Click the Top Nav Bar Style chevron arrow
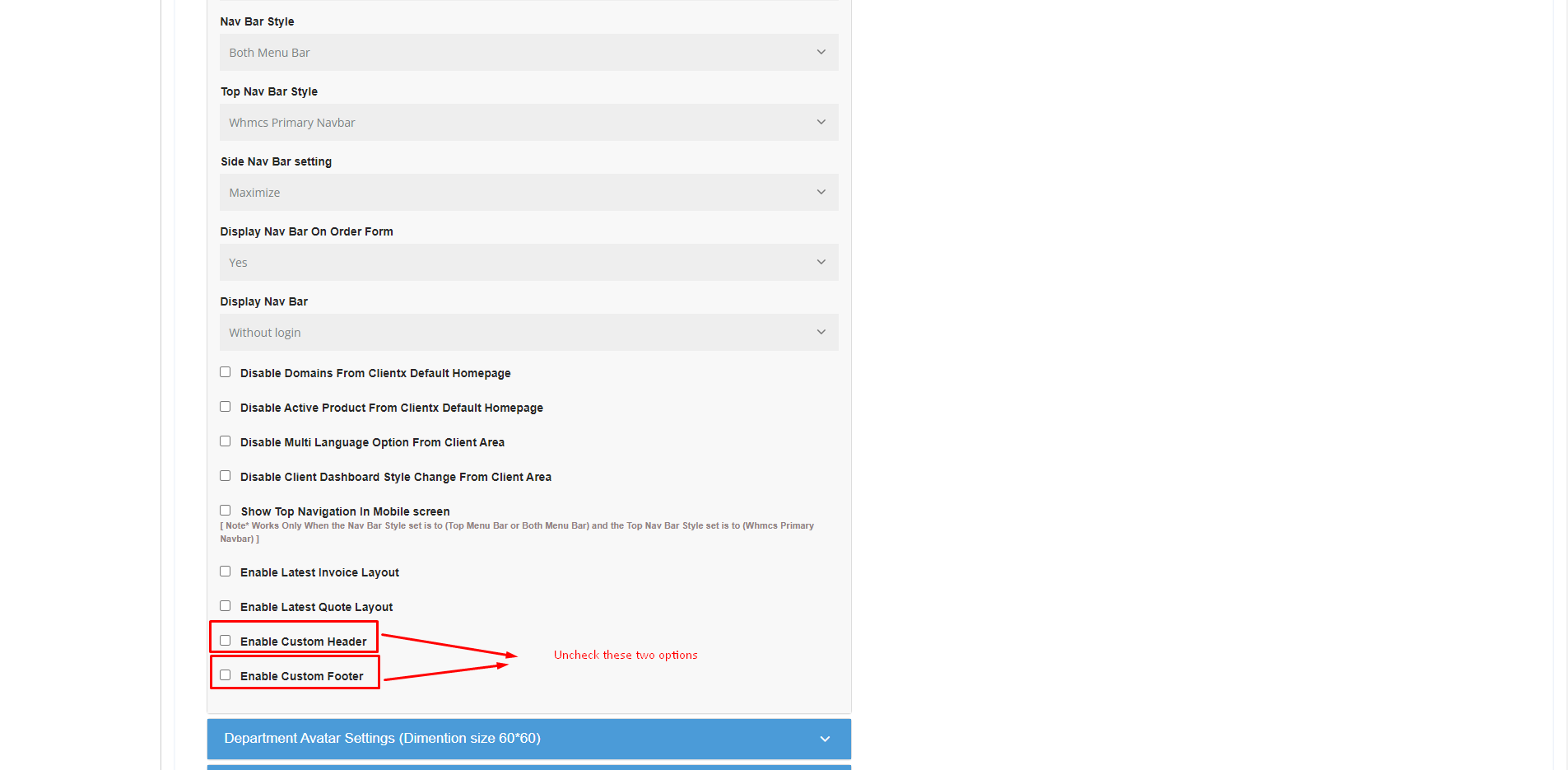Screen dimensions: 1568x770 click(821, 123)
